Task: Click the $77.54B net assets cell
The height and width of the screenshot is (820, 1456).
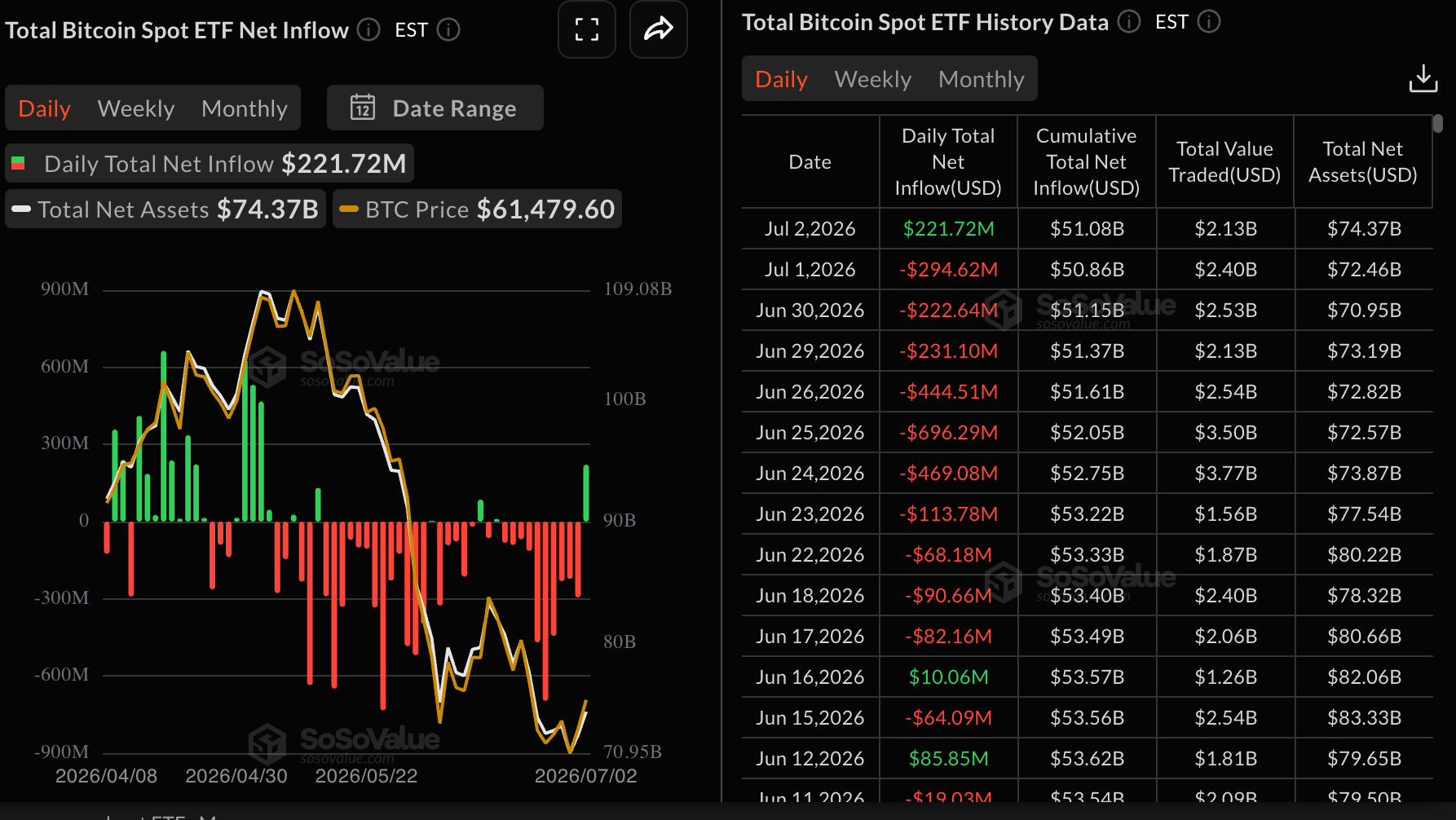Action: tap(1364, 514)
